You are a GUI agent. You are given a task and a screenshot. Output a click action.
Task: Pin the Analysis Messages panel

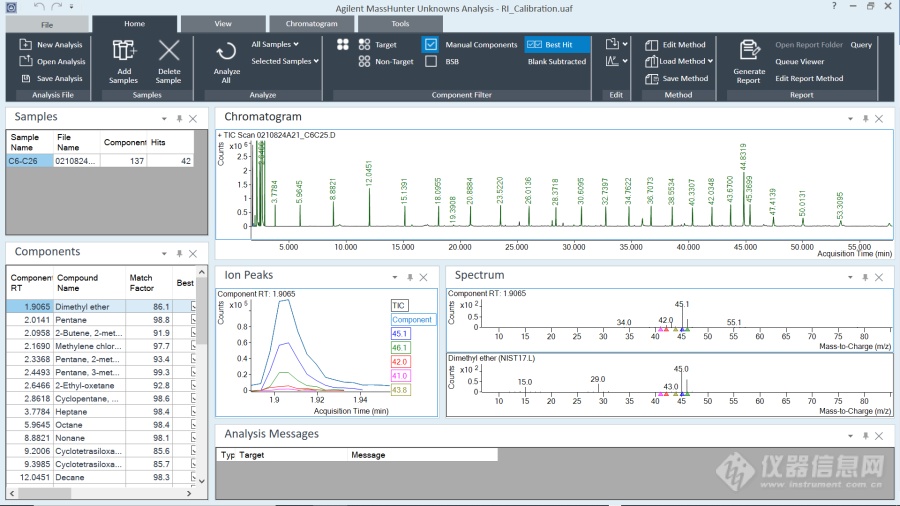(x=865, y=436)
